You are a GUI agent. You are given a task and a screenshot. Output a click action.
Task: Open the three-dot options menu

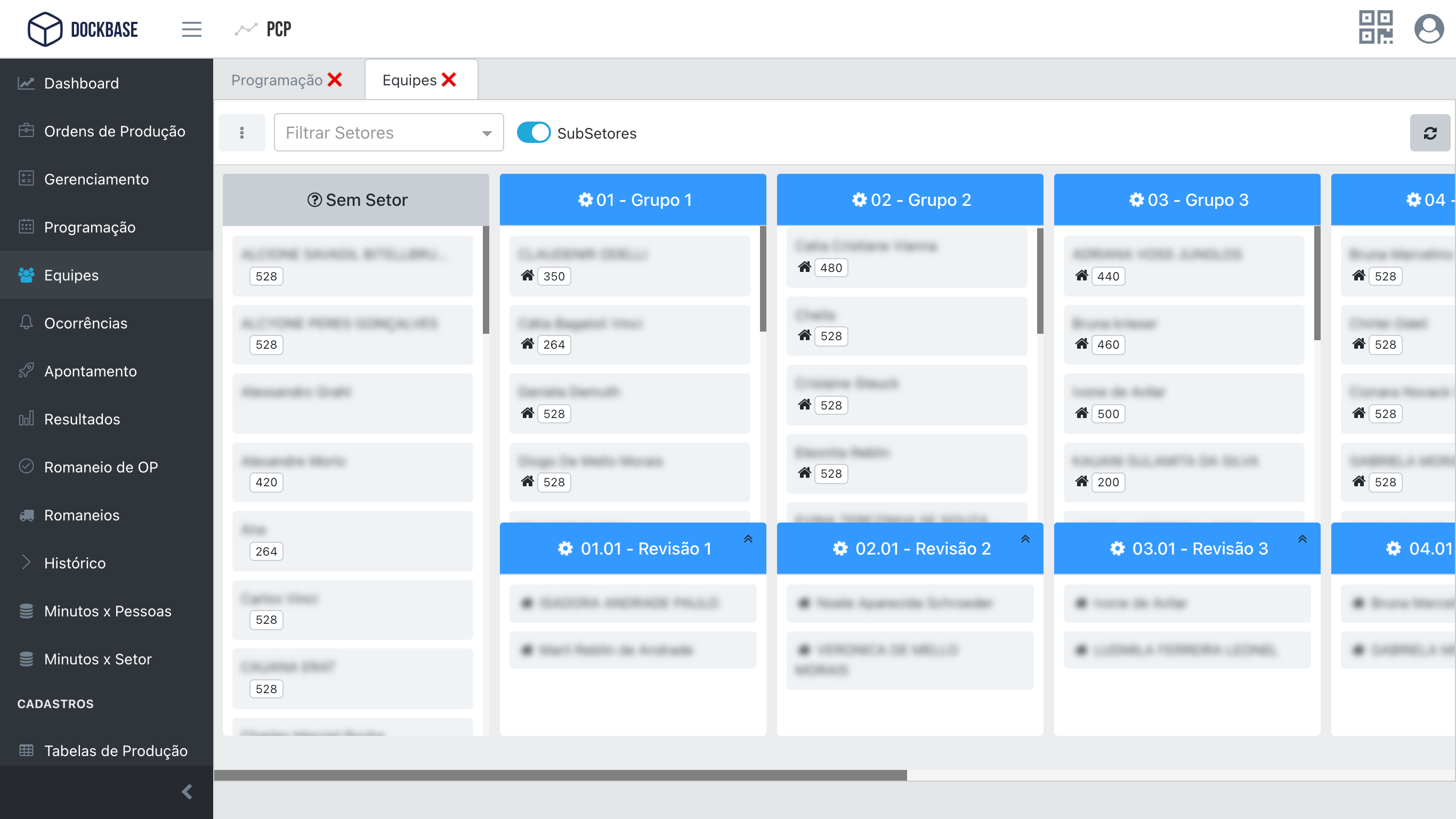tap(242, 133)
